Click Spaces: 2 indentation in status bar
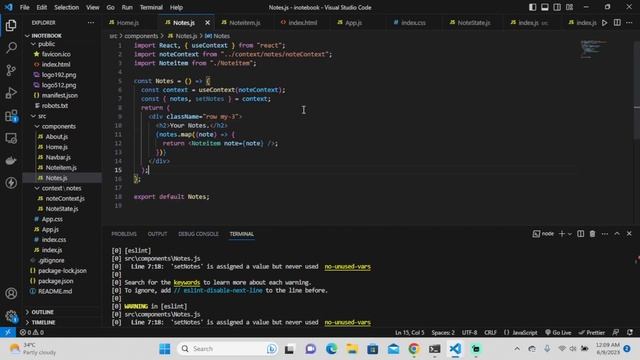Image resolution: width=640 pixels, height=360 pixels. tap(443, 333)
